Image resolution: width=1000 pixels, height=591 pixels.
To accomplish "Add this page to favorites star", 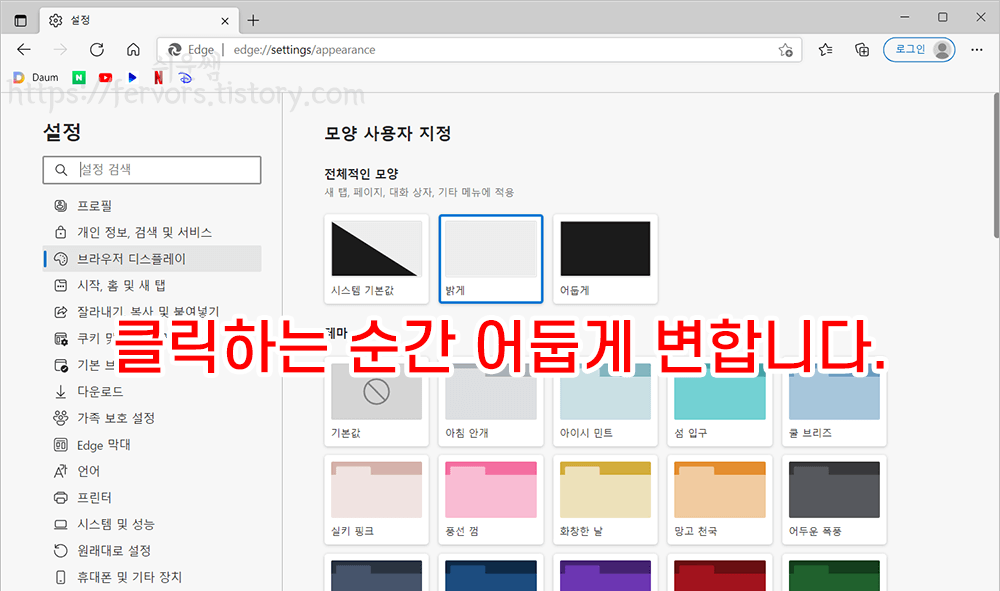I will pyautogui.click(x=785, y=50).
